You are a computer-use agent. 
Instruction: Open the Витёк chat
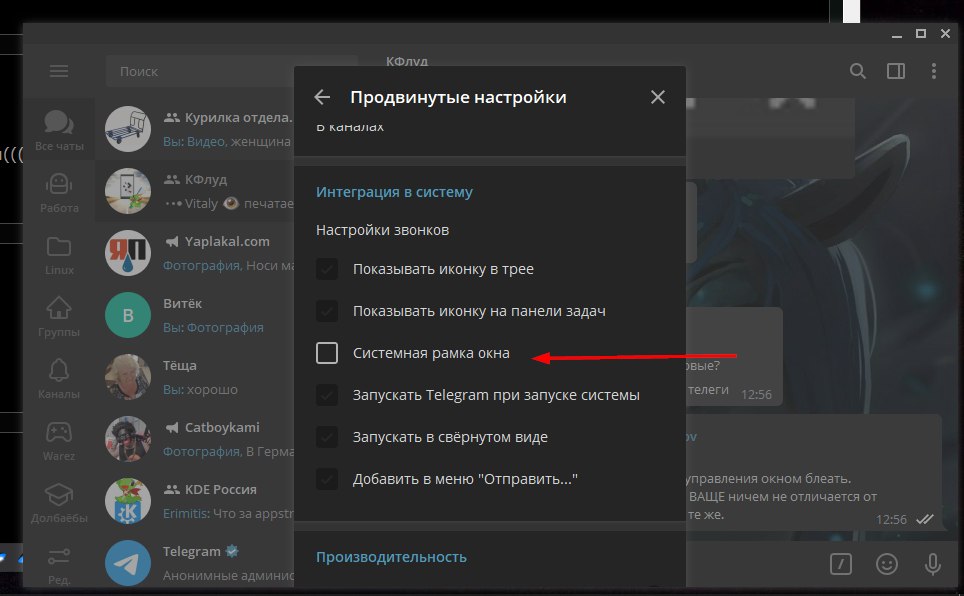pos(195,316)
